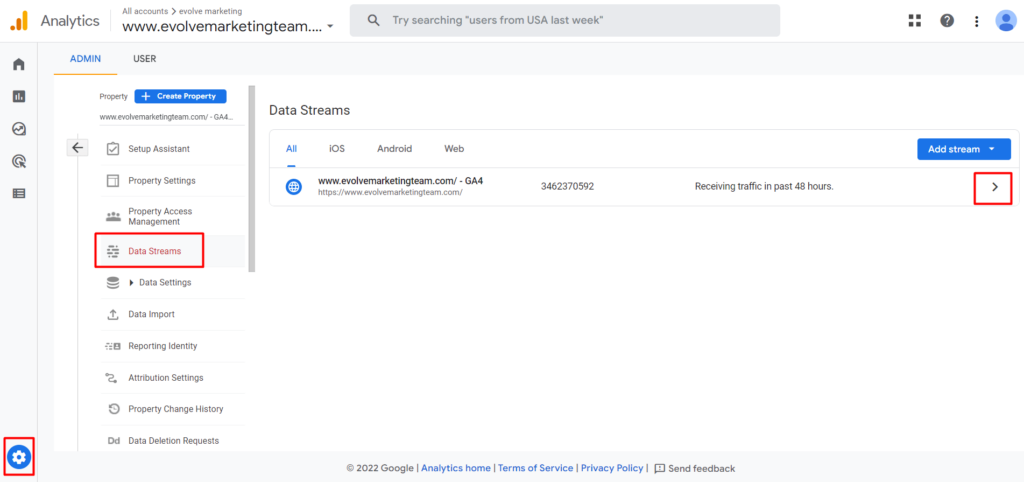The height and width of the screenshot is (482, 1024).
Task: Open the Help question mark icon
Action: (x=947, y=21)
